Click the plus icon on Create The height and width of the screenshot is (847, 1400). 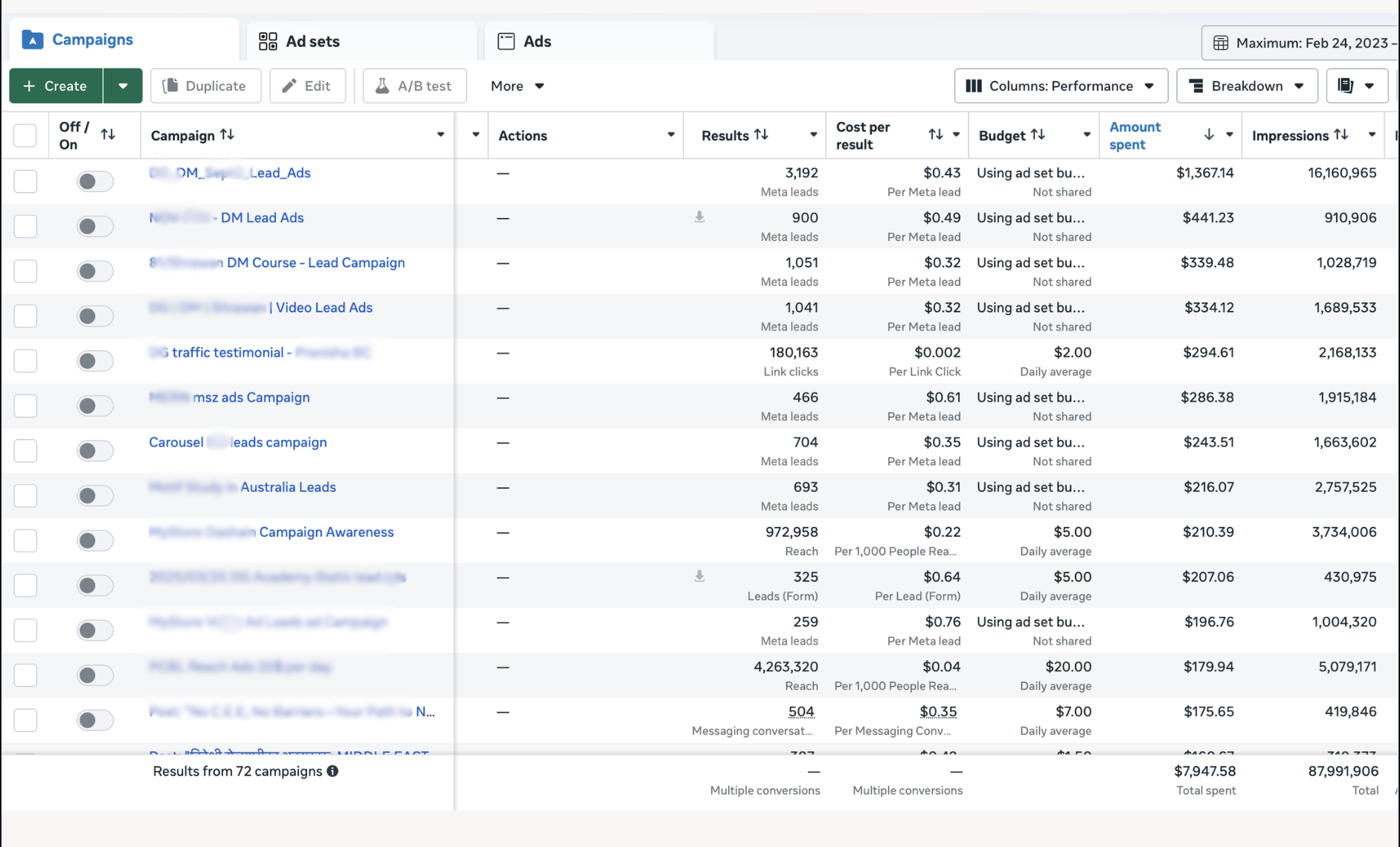pyautogui.click(x=29, y=86)
